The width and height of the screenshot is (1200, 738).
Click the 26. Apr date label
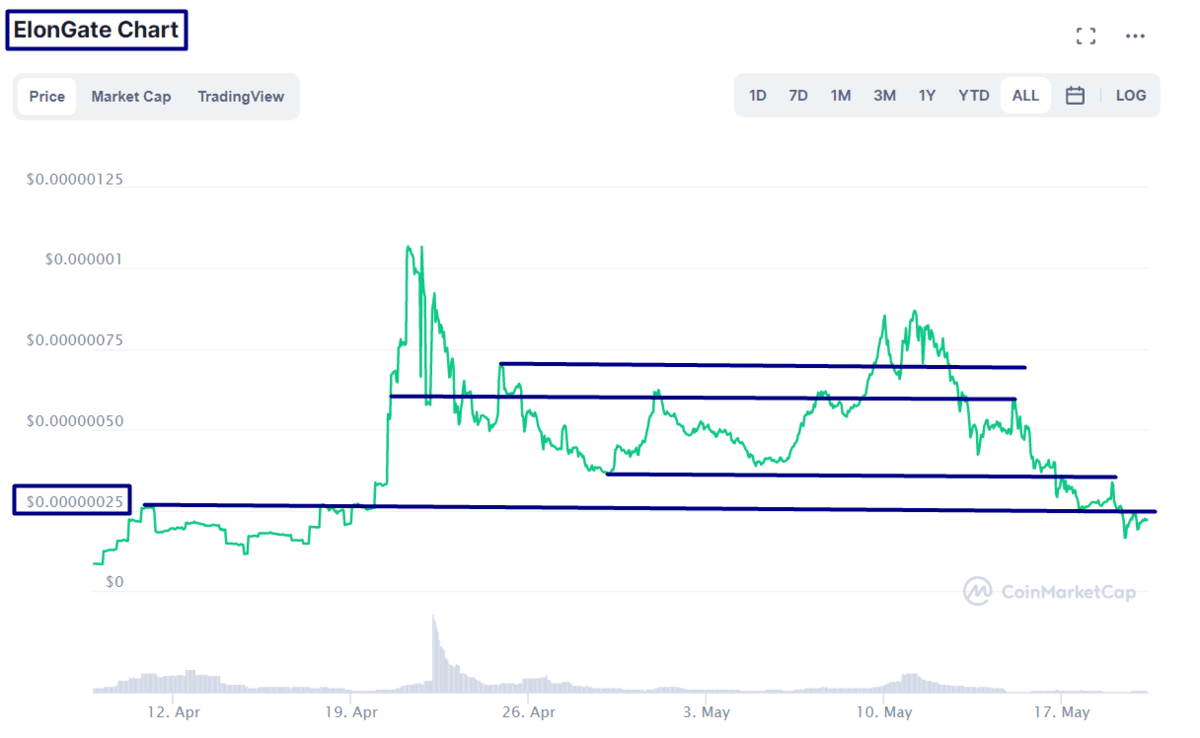528,713
